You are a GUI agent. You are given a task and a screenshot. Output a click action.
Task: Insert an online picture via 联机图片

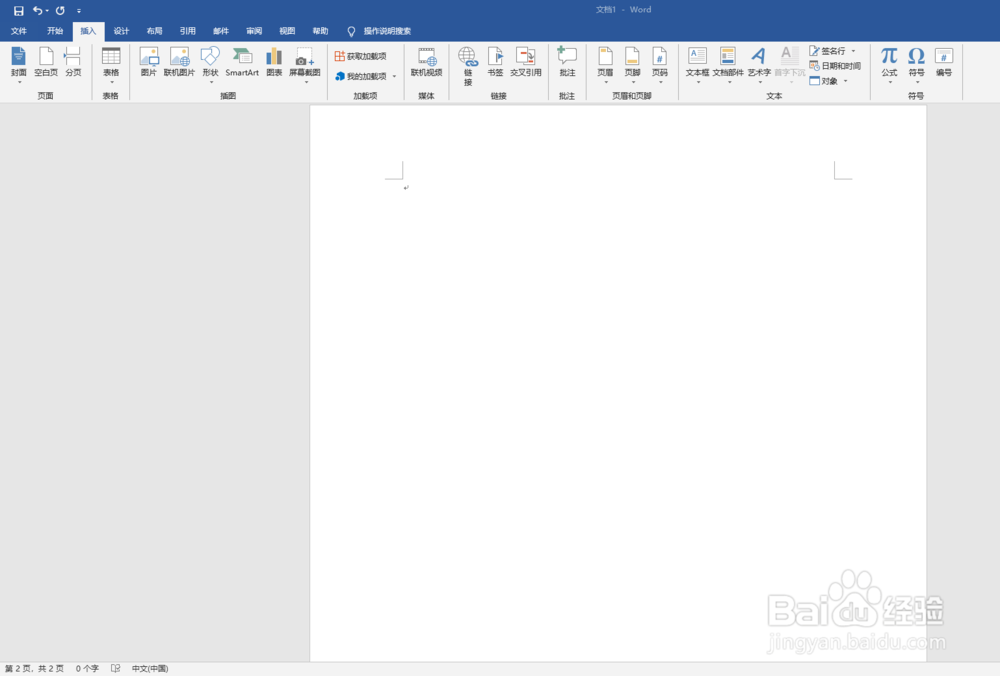tap(179, 62)
